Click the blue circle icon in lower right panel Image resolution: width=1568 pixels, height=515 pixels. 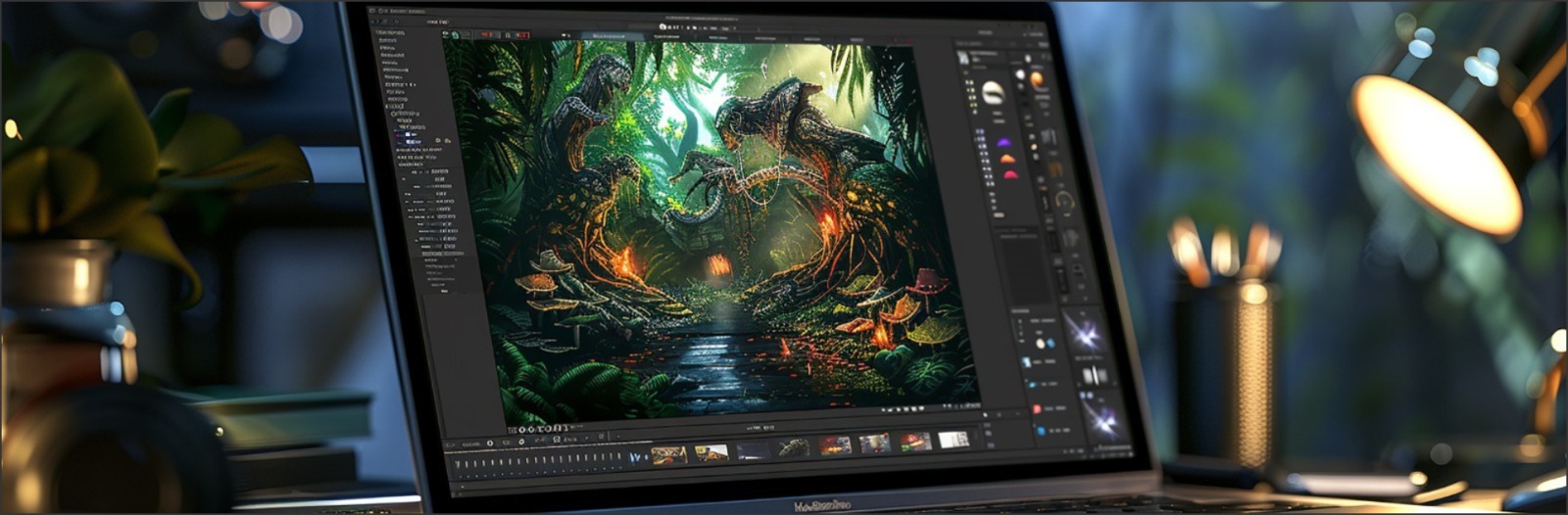point(1041,430)
